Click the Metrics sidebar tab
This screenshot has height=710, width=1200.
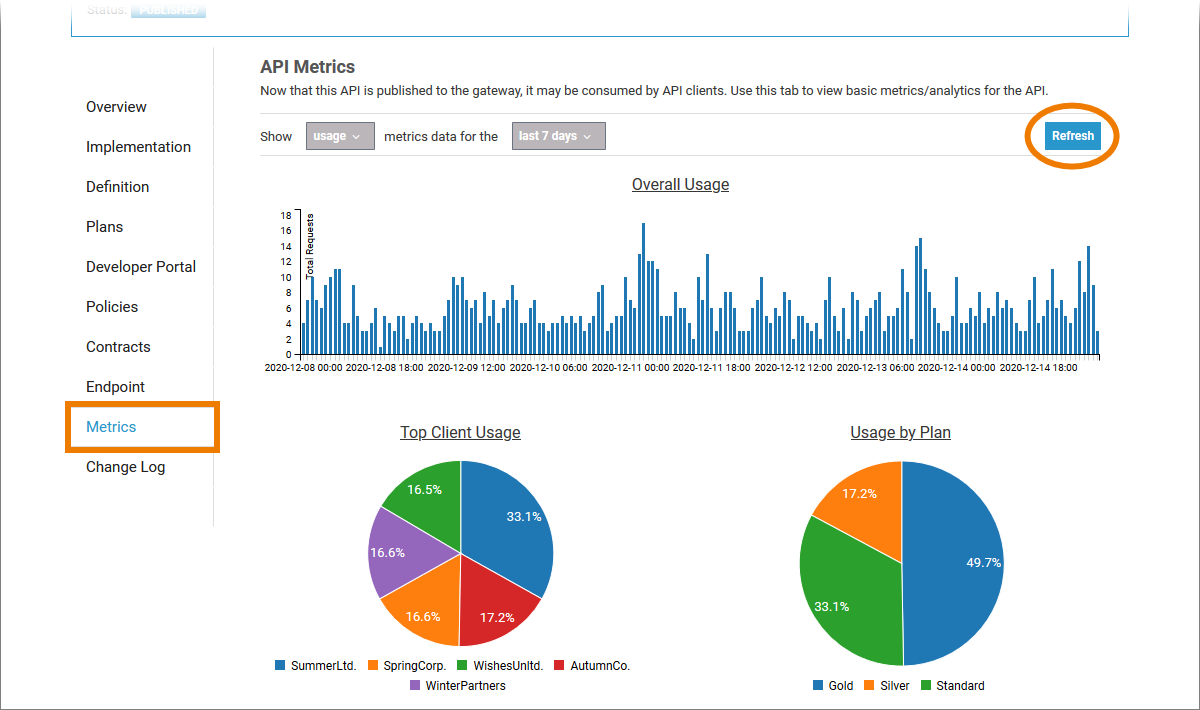111,427
